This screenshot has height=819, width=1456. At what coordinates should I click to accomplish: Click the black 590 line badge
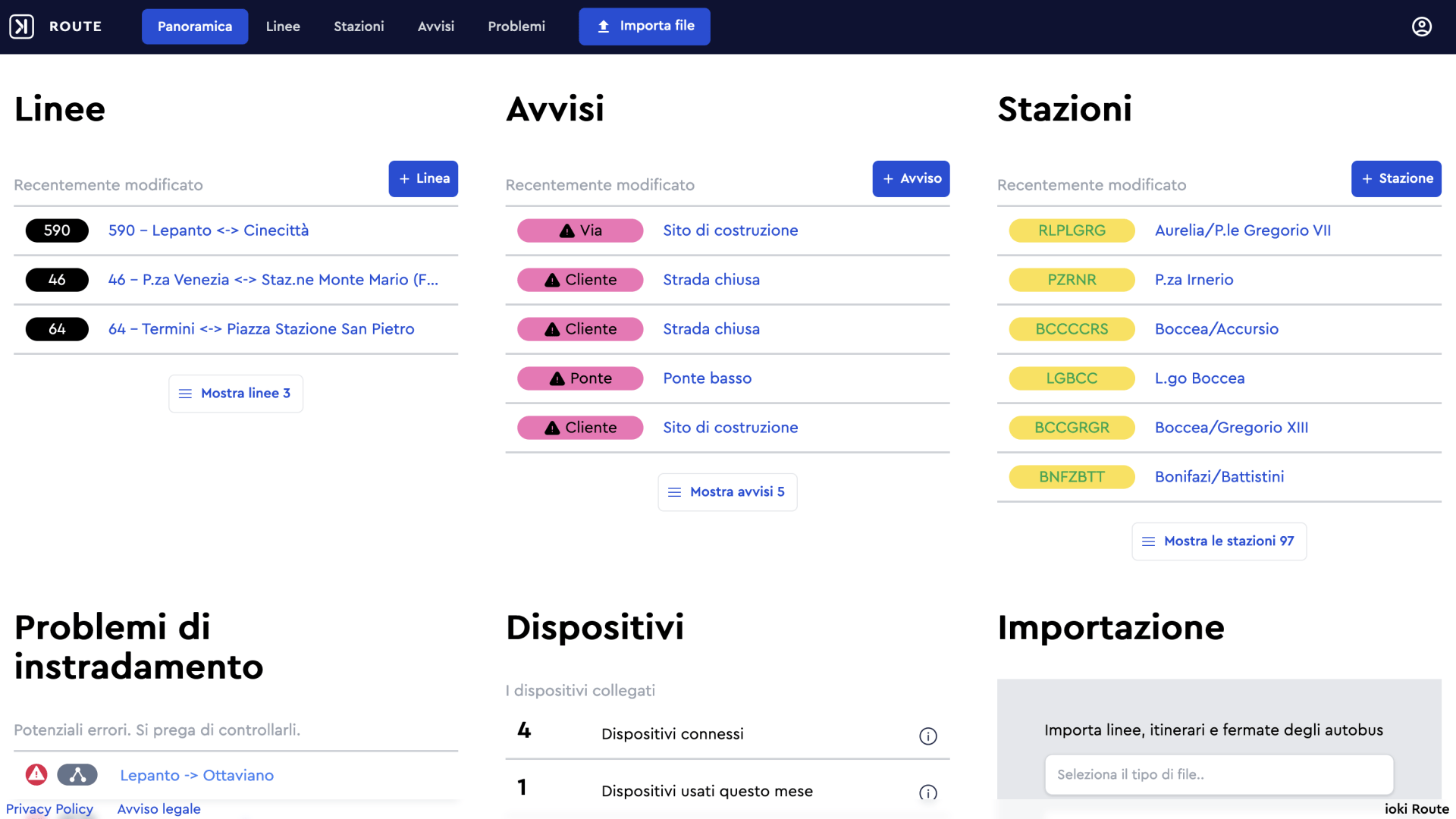57,231
